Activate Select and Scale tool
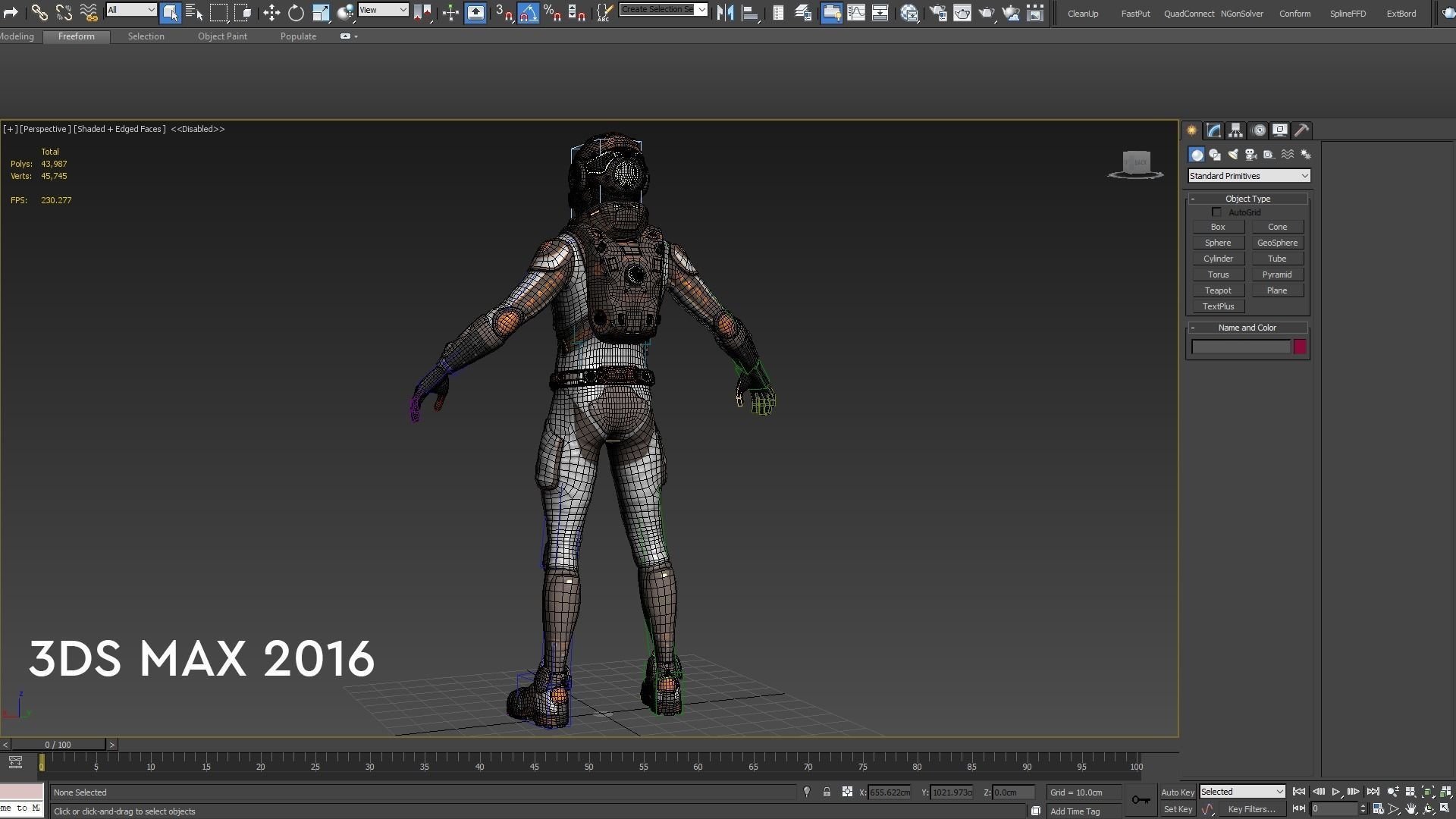Screen dimensions: 1456x819 321,13
